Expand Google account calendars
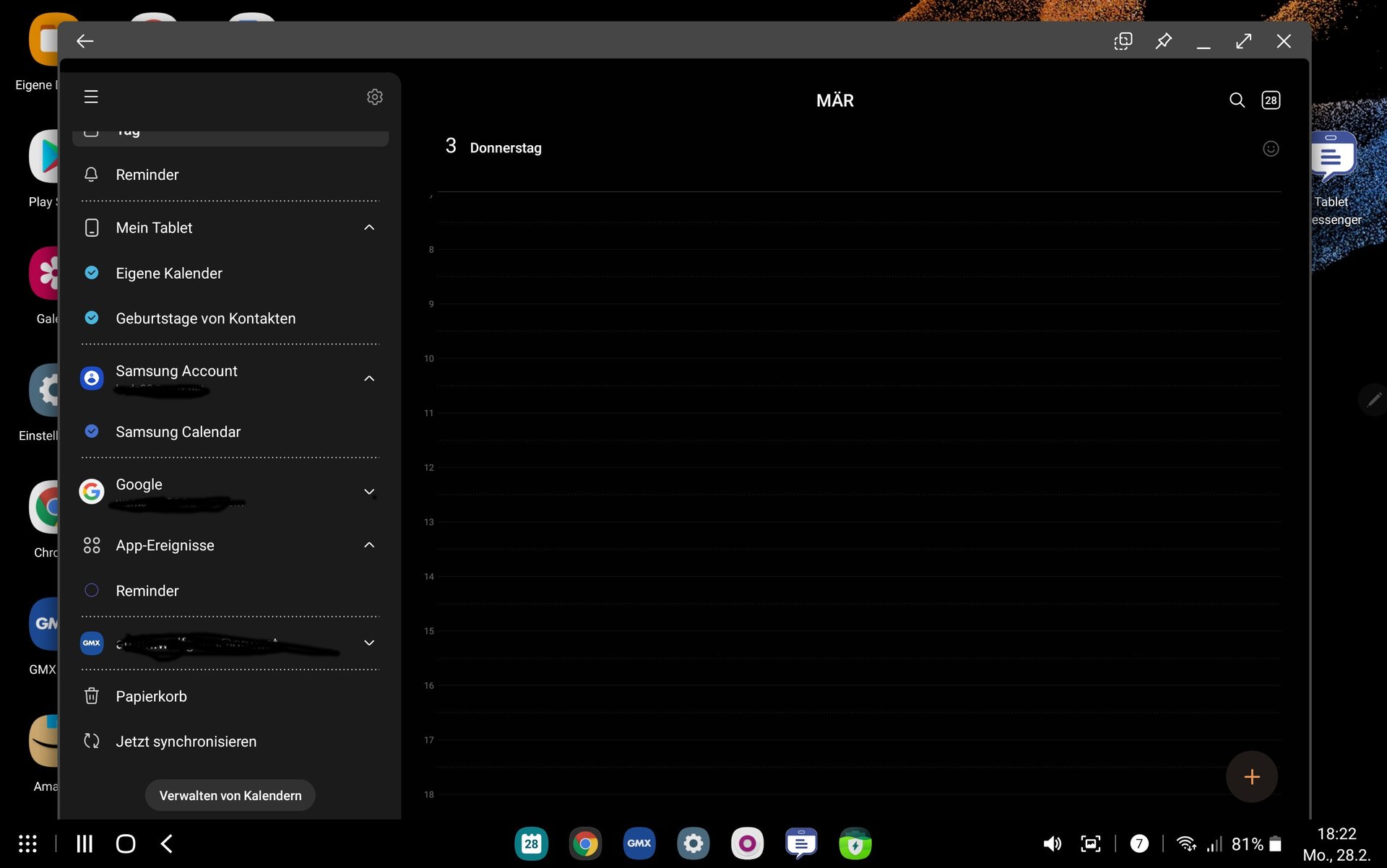Viewport: 1387px width, 868px height. 369,492
